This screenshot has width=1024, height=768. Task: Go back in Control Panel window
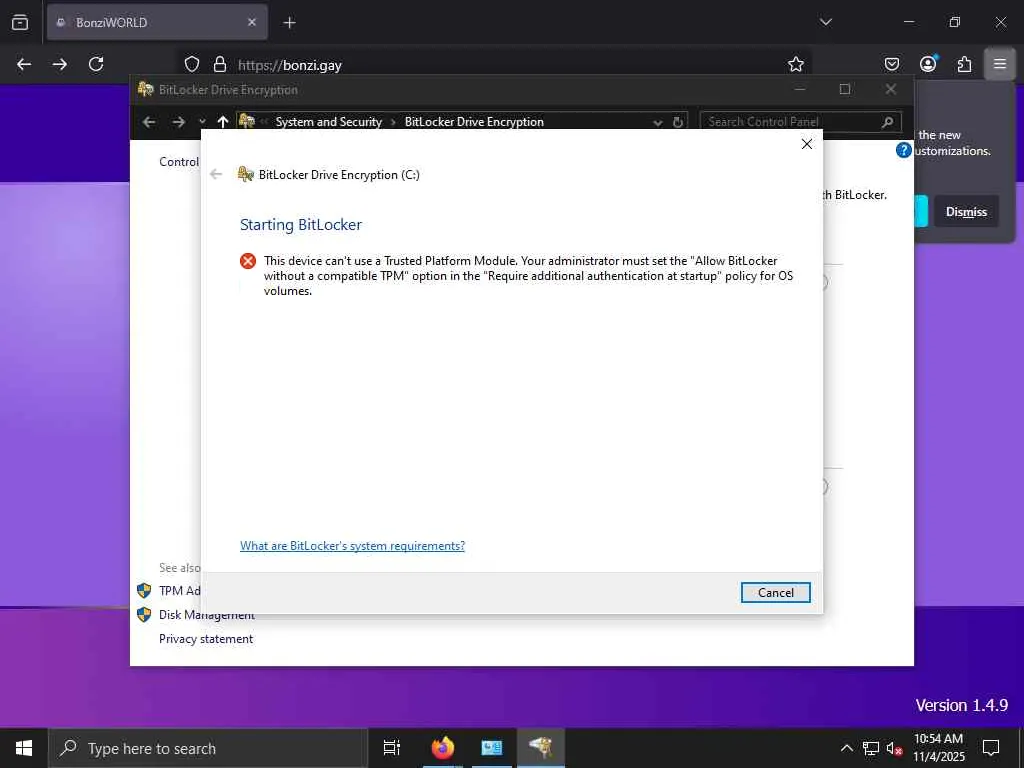pyautogui.click(x=149, y=122)
